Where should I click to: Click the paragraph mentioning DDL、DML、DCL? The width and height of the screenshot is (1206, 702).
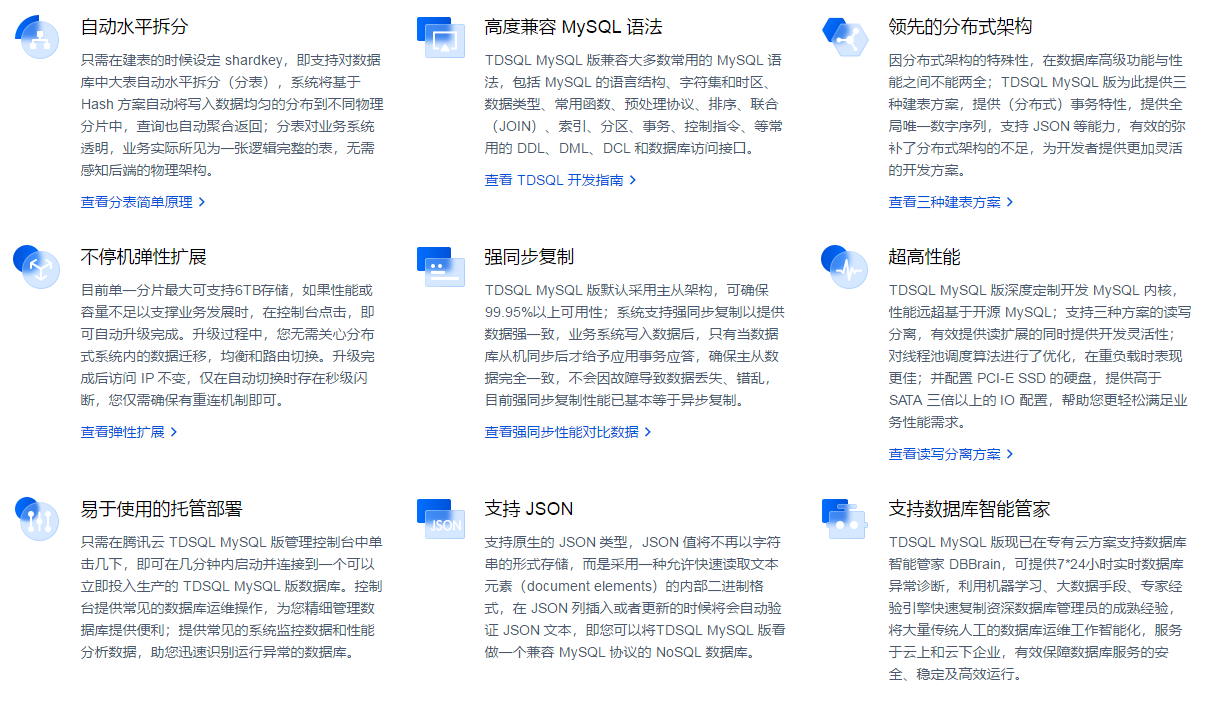[x=636, y=104]
